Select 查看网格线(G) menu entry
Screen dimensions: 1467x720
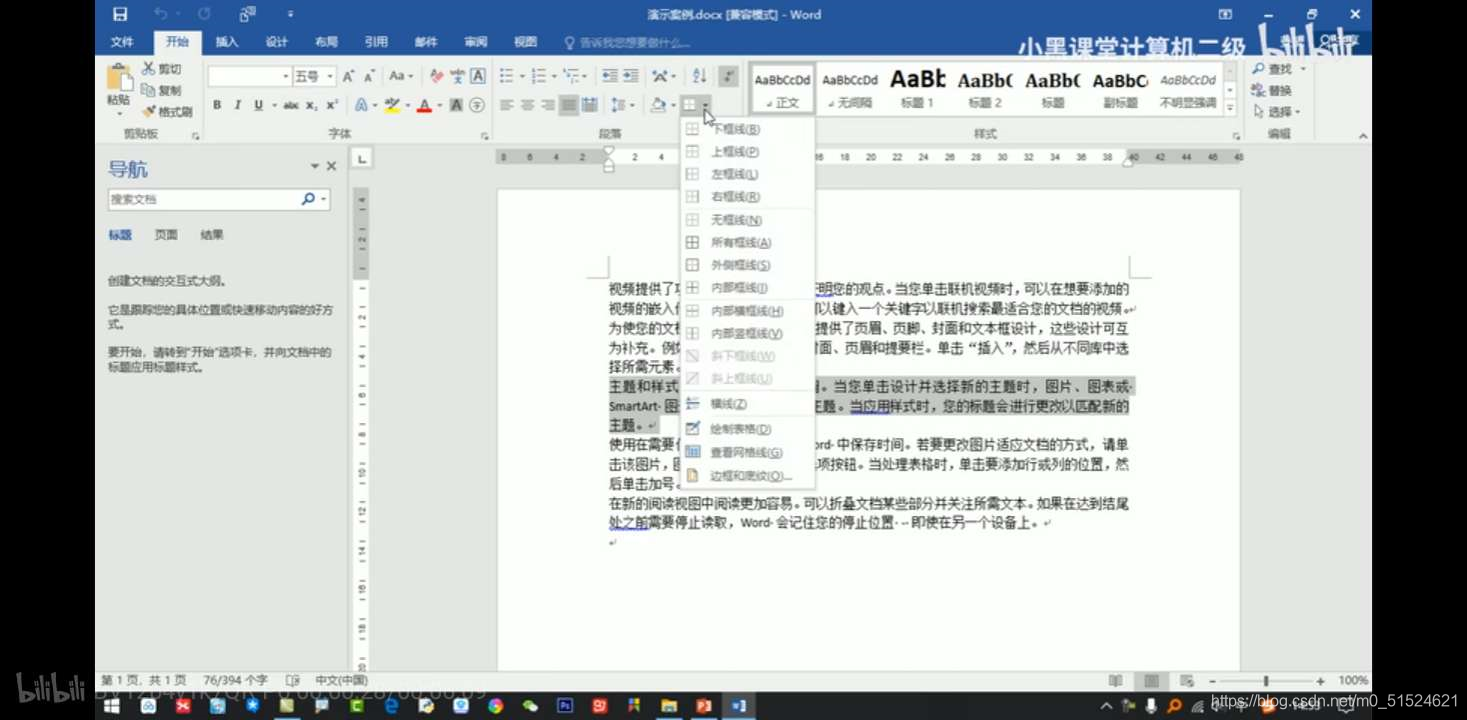pos(747,453)
